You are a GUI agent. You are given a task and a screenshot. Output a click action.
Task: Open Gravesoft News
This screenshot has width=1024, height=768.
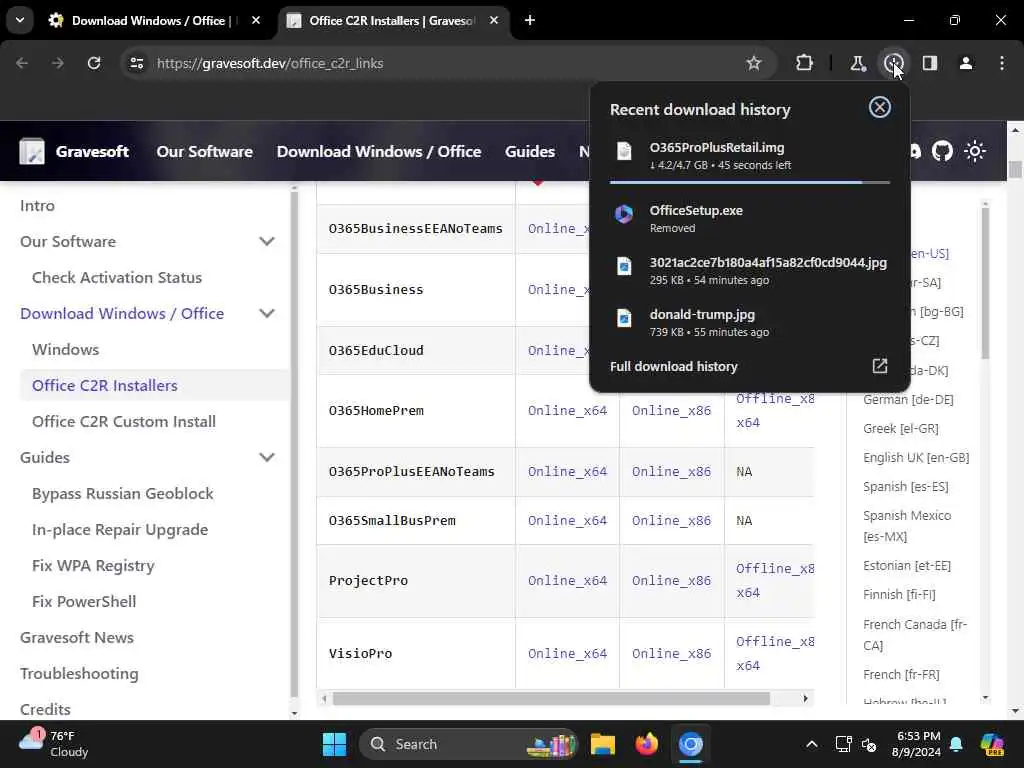[76, 637]
